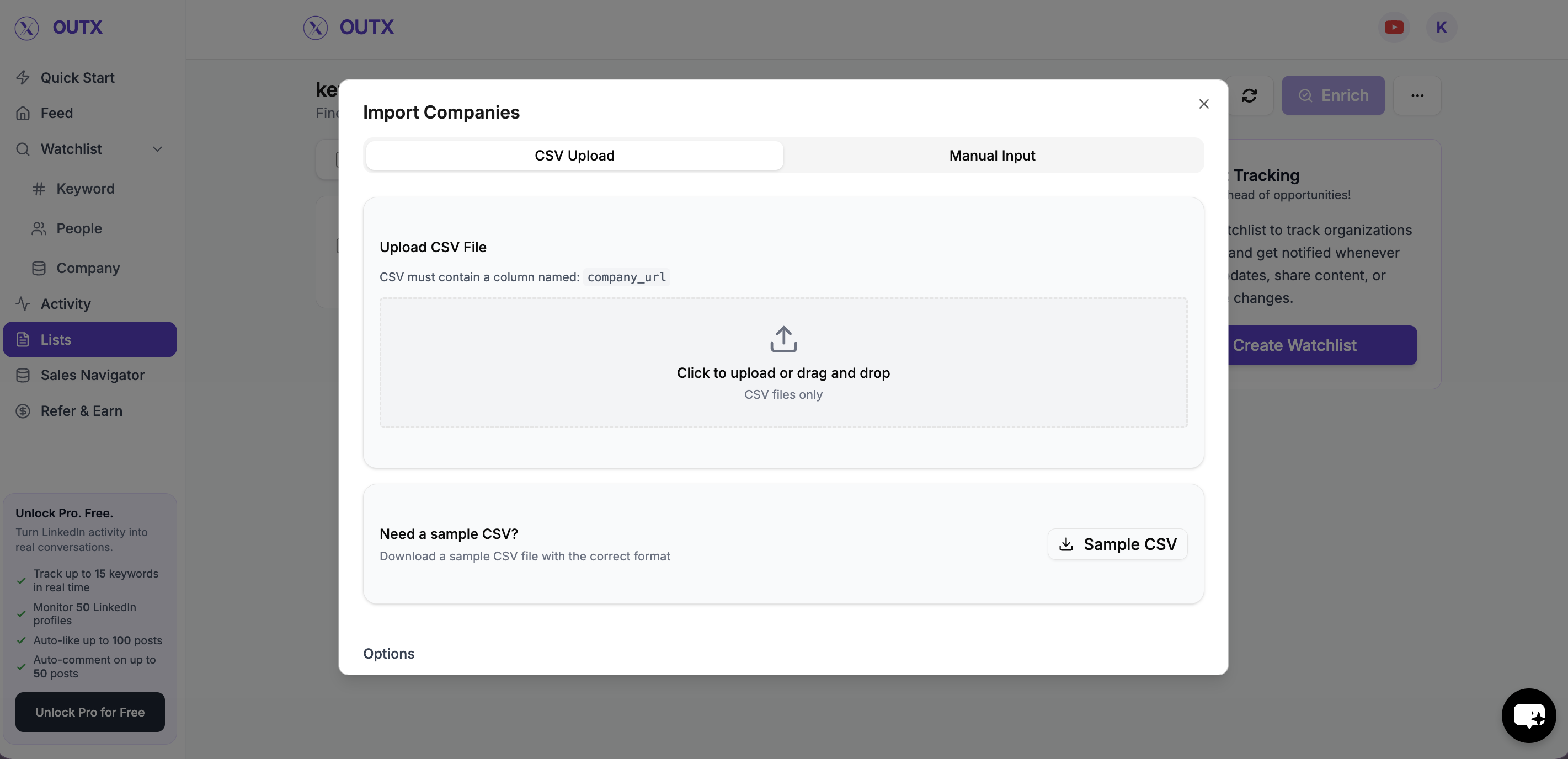Image resolution: width=1568 pixels, height=759 pixels.
Task: Switch to the Manual Input tab
Action: coord(991,156)
